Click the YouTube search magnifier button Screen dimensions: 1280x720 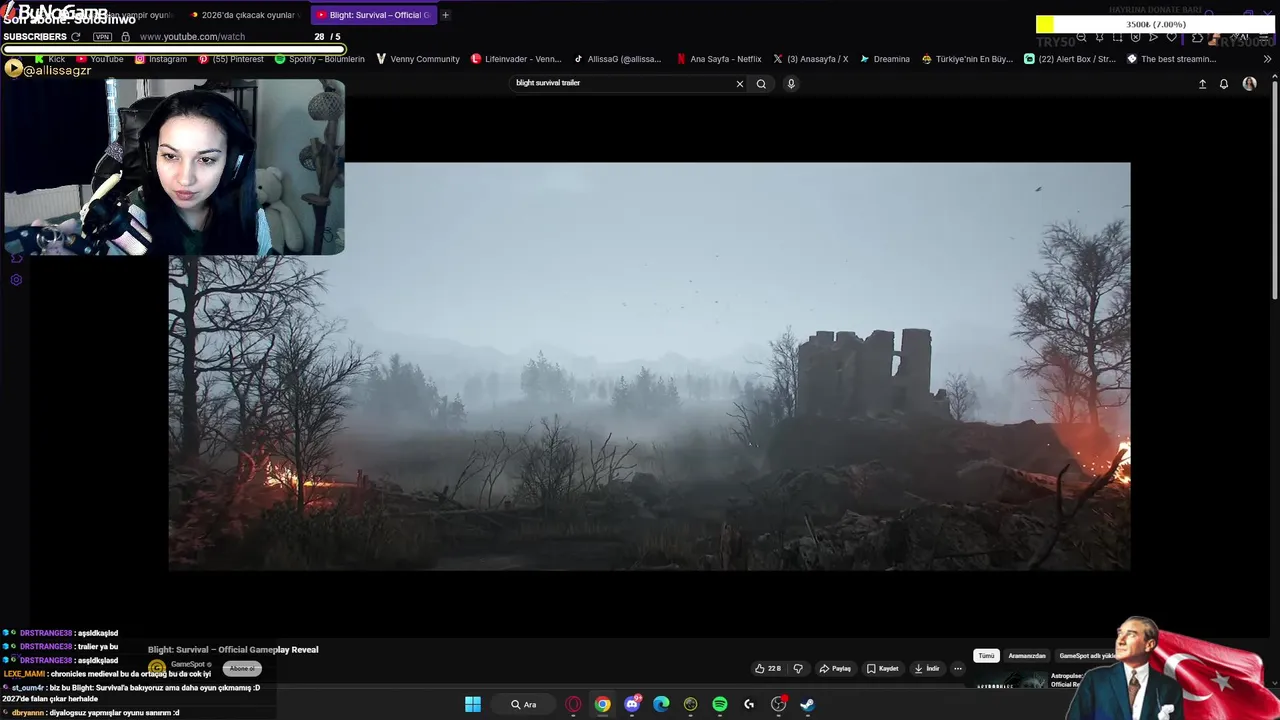(761, 84)
